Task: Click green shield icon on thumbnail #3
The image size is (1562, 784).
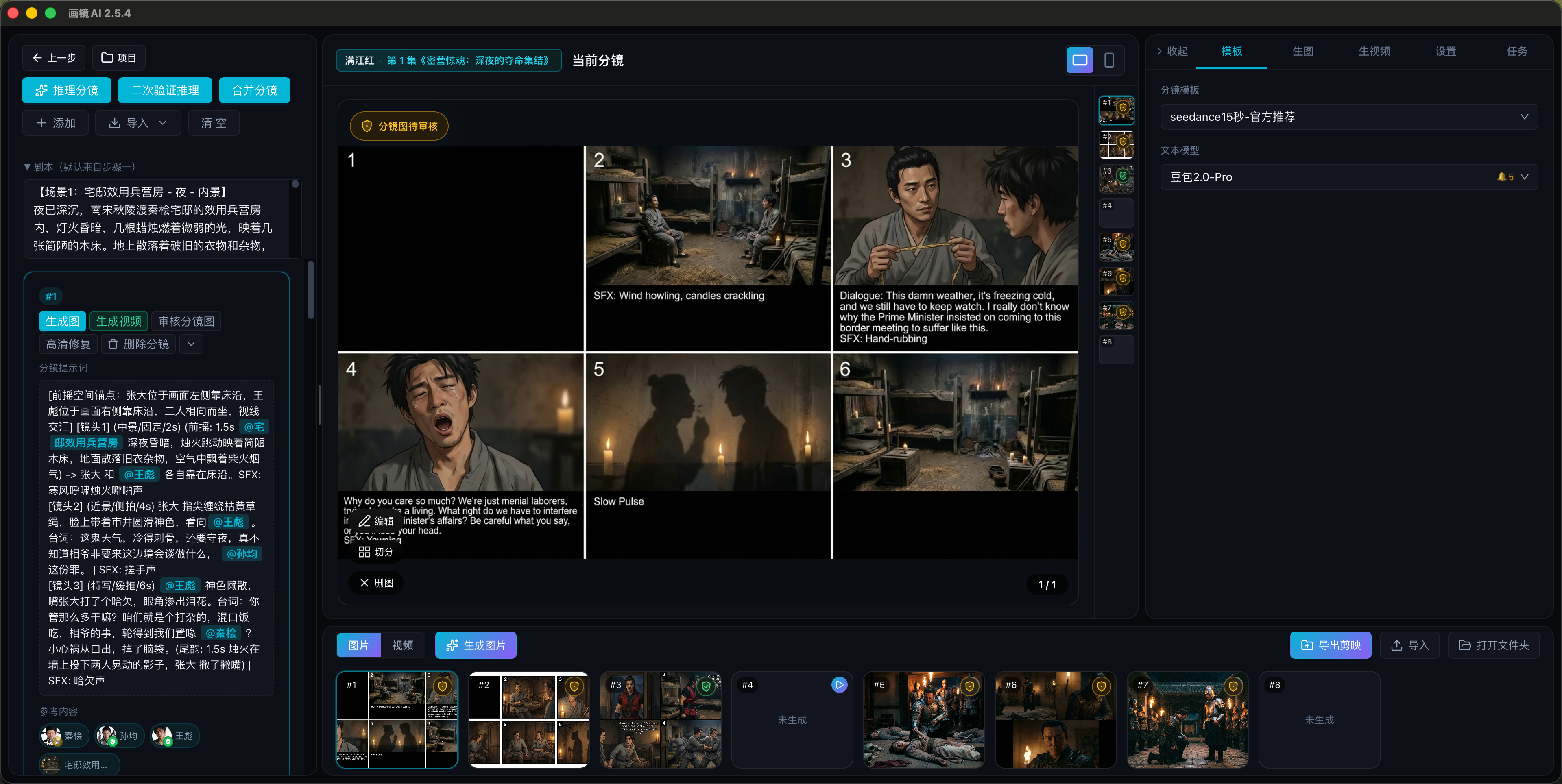Action: click(x=706, y=686)
